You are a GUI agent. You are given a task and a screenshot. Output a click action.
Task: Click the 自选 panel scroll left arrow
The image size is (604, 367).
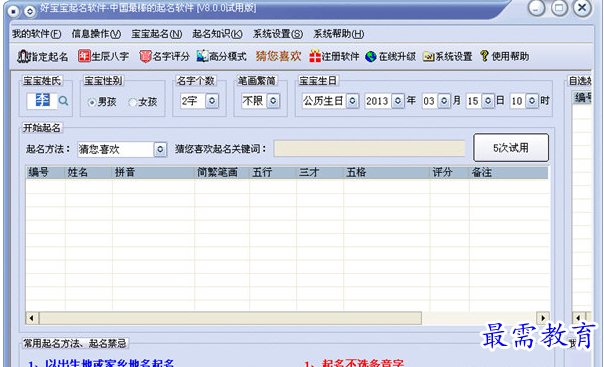578,318
